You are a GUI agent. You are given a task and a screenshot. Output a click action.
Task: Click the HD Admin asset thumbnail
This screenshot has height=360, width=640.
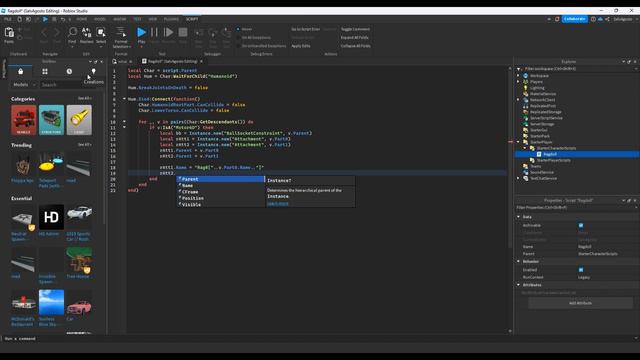(x=51, y=217)
